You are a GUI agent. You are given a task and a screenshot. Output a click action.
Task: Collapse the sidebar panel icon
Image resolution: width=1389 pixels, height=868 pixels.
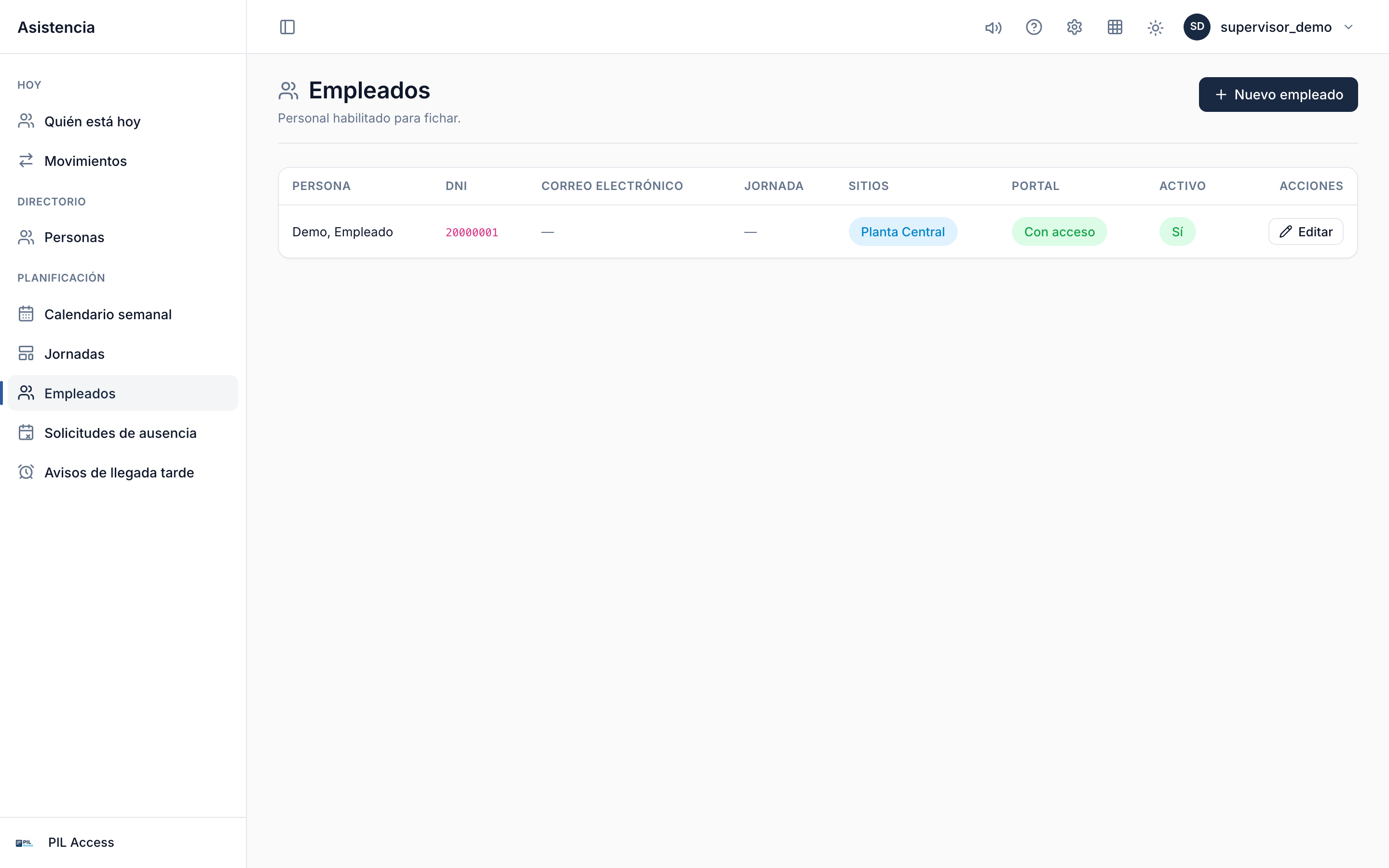pos(287,27)
